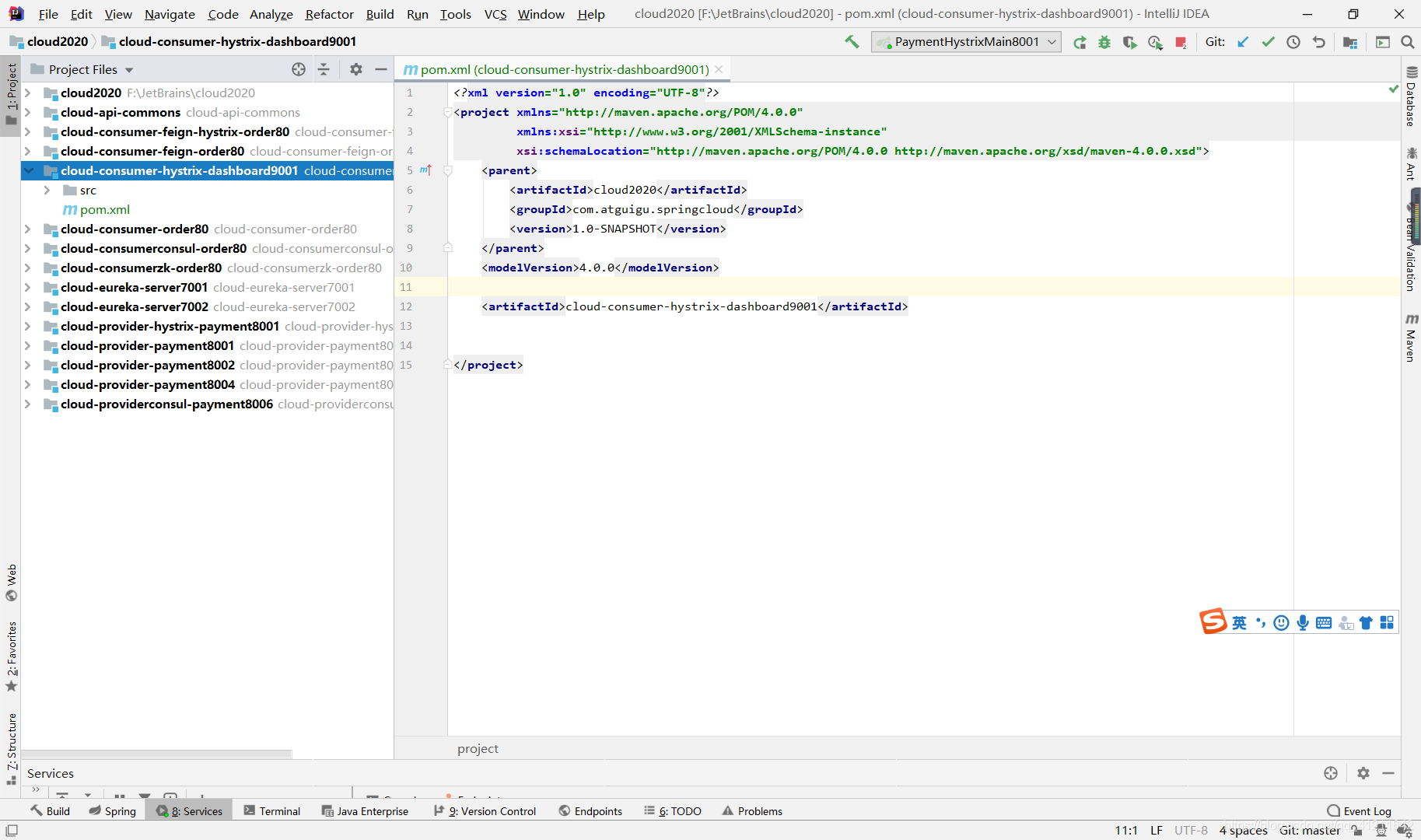Rerun PaymentHystrixMain8001 application
This screenshot has width=1421, height=840.
pos(1080,42)
